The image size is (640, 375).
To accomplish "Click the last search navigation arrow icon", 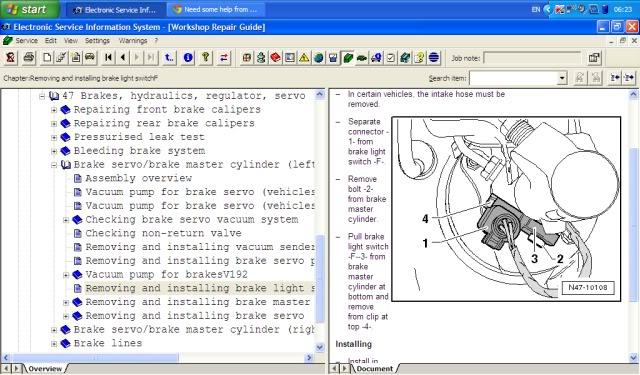I will coord(629,78).
